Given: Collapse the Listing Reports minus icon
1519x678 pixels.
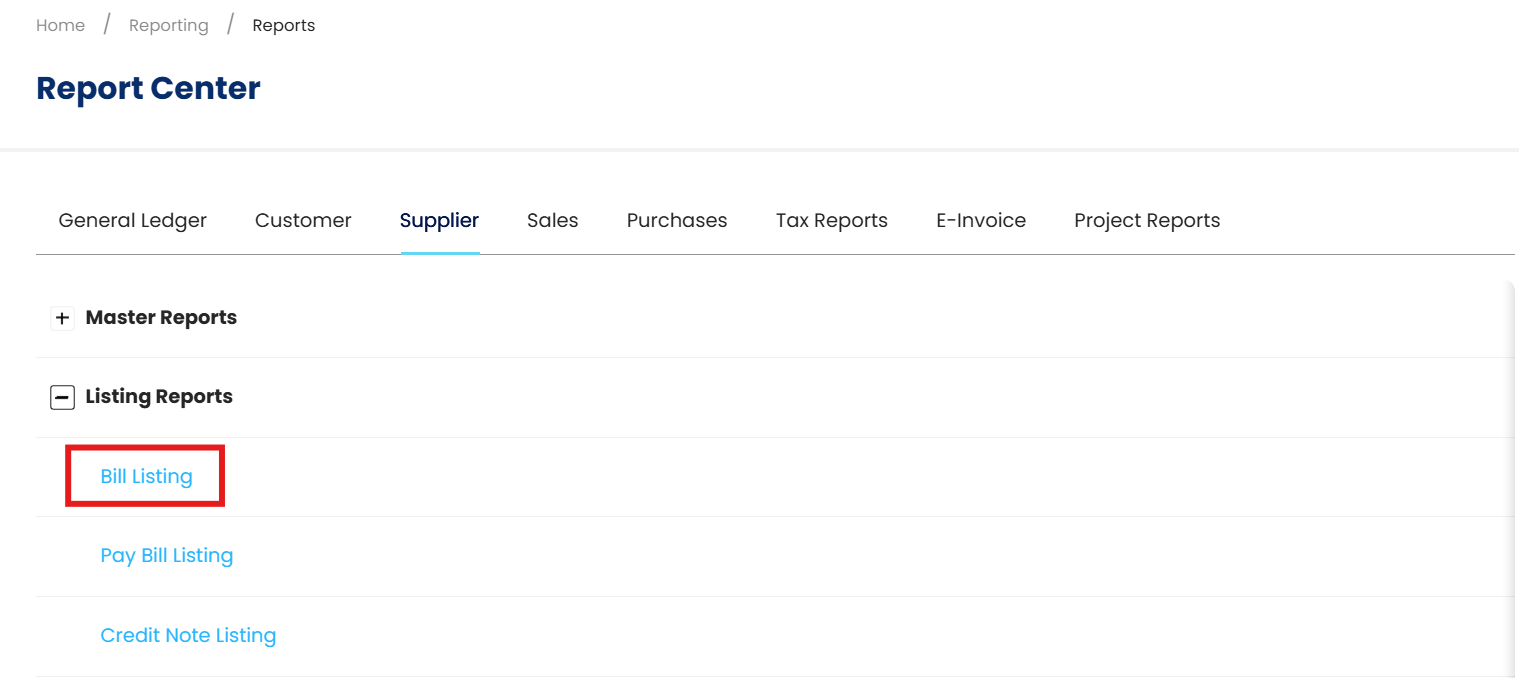Looking at the screenshot, I should click(62, 397).
